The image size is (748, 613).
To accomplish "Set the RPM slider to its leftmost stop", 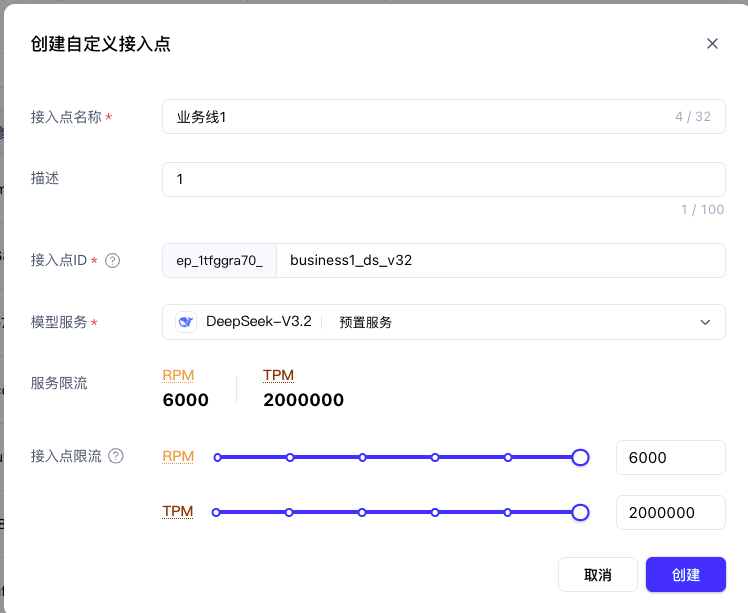I will [x=217, y=457].
